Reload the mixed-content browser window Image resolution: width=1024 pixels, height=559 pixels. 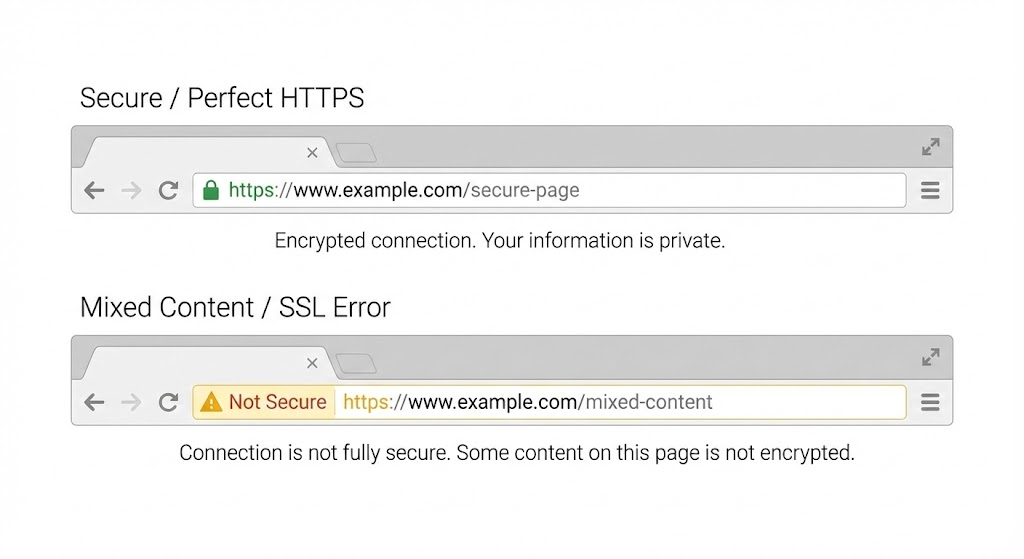(x=168, y=402)
